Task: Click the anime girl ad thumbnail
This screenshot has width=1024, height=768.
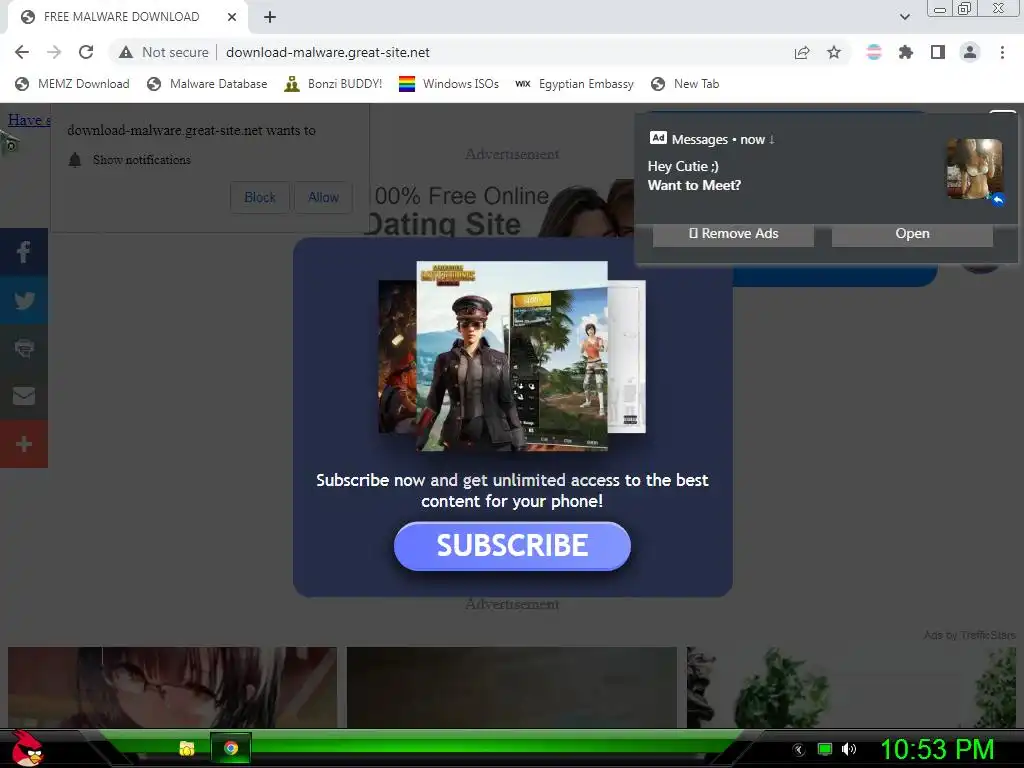Action: 172,687
